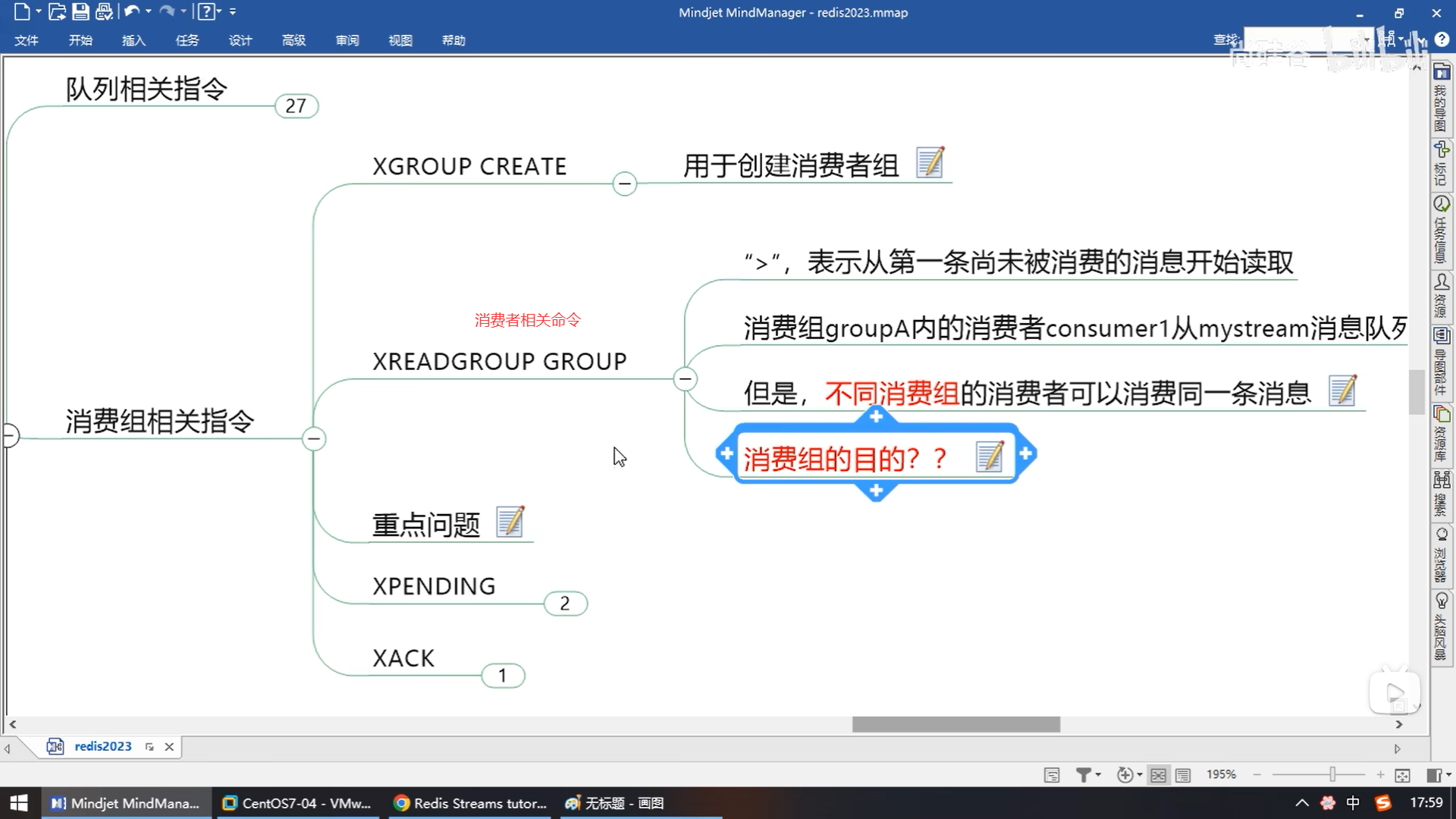Image resolution: width=1456 pixels, height=819 pixels.
Task: Open the note icon beside 用于创建消费者组
Action: point(930,162)
